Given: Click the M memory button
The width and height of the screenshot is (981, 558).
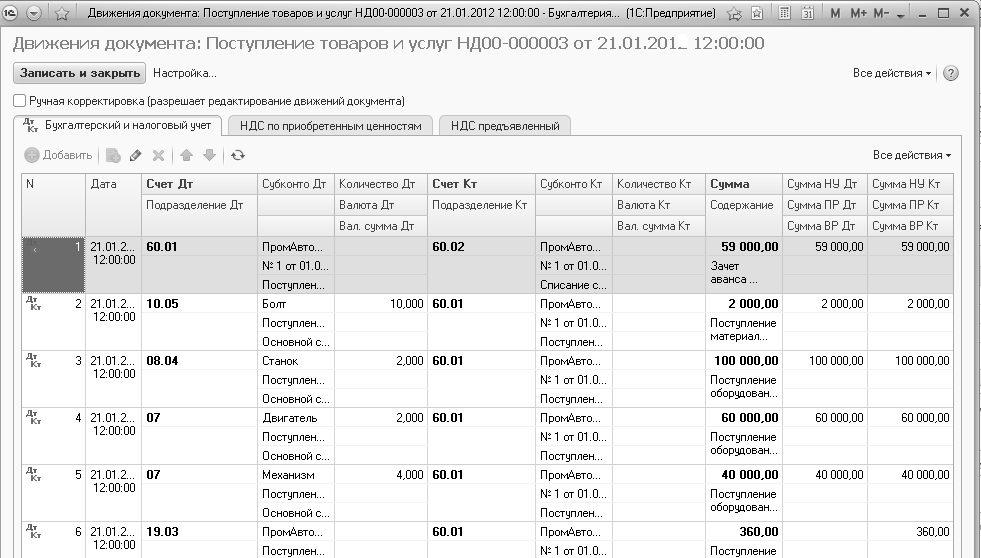Looking at the screenshot, I should point(835,13).
